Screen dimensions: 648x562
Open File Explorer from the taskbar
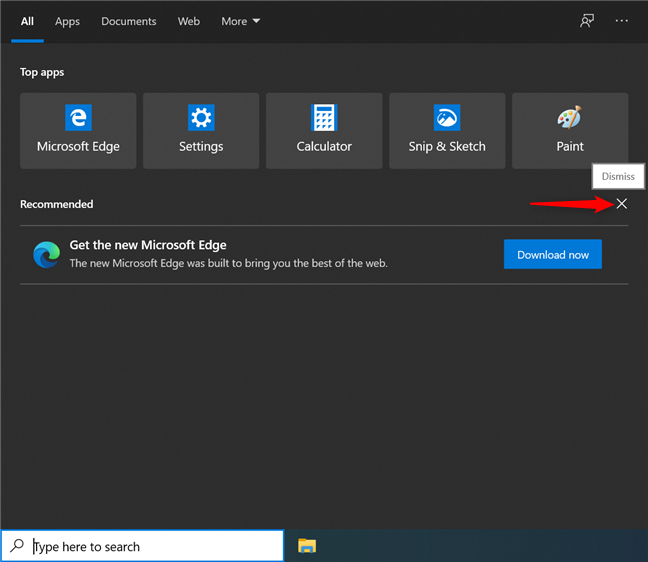coord(307,545)
